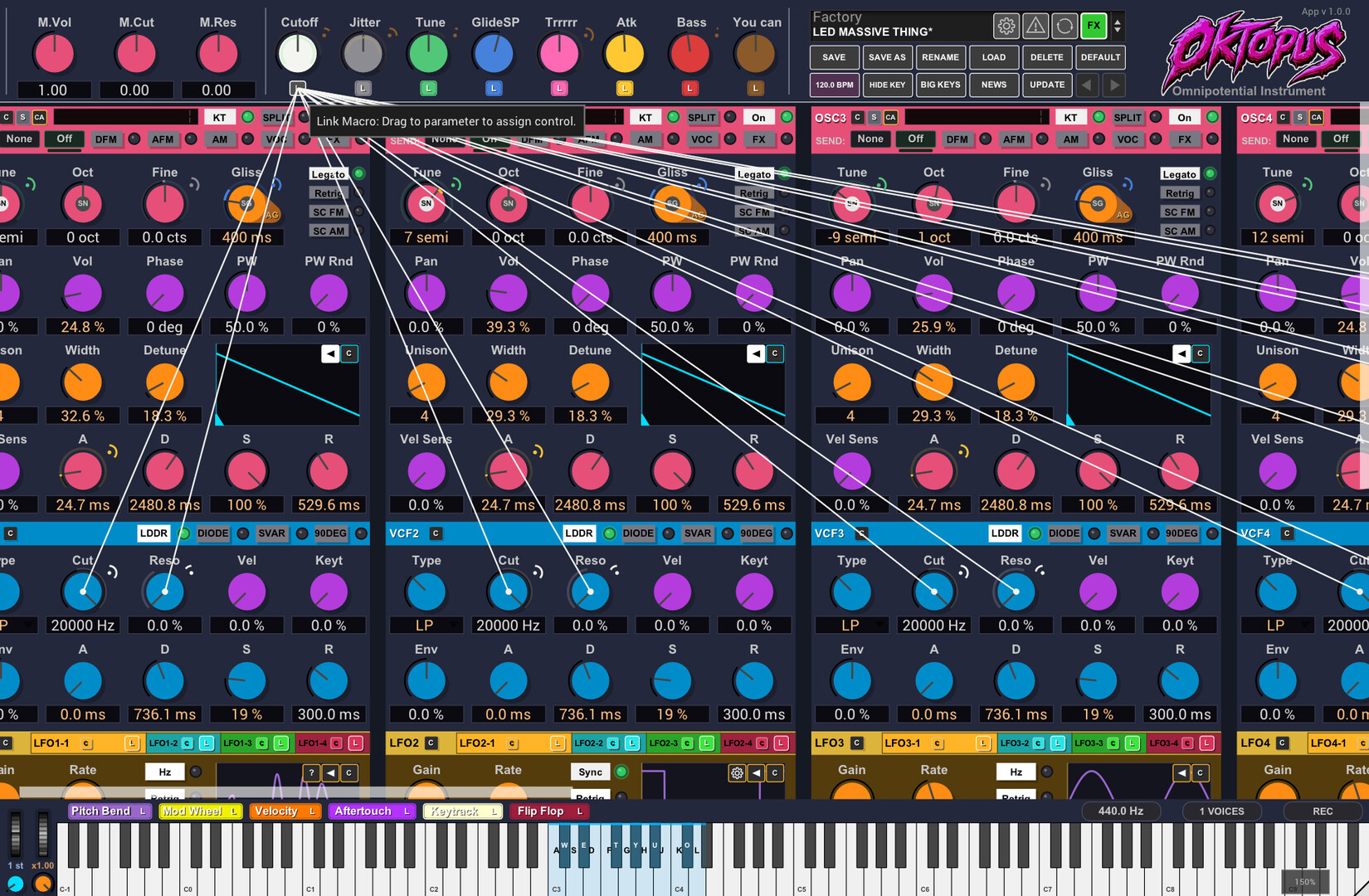
Task: Click the Pitch Bend link L icon
Action: 143,811
